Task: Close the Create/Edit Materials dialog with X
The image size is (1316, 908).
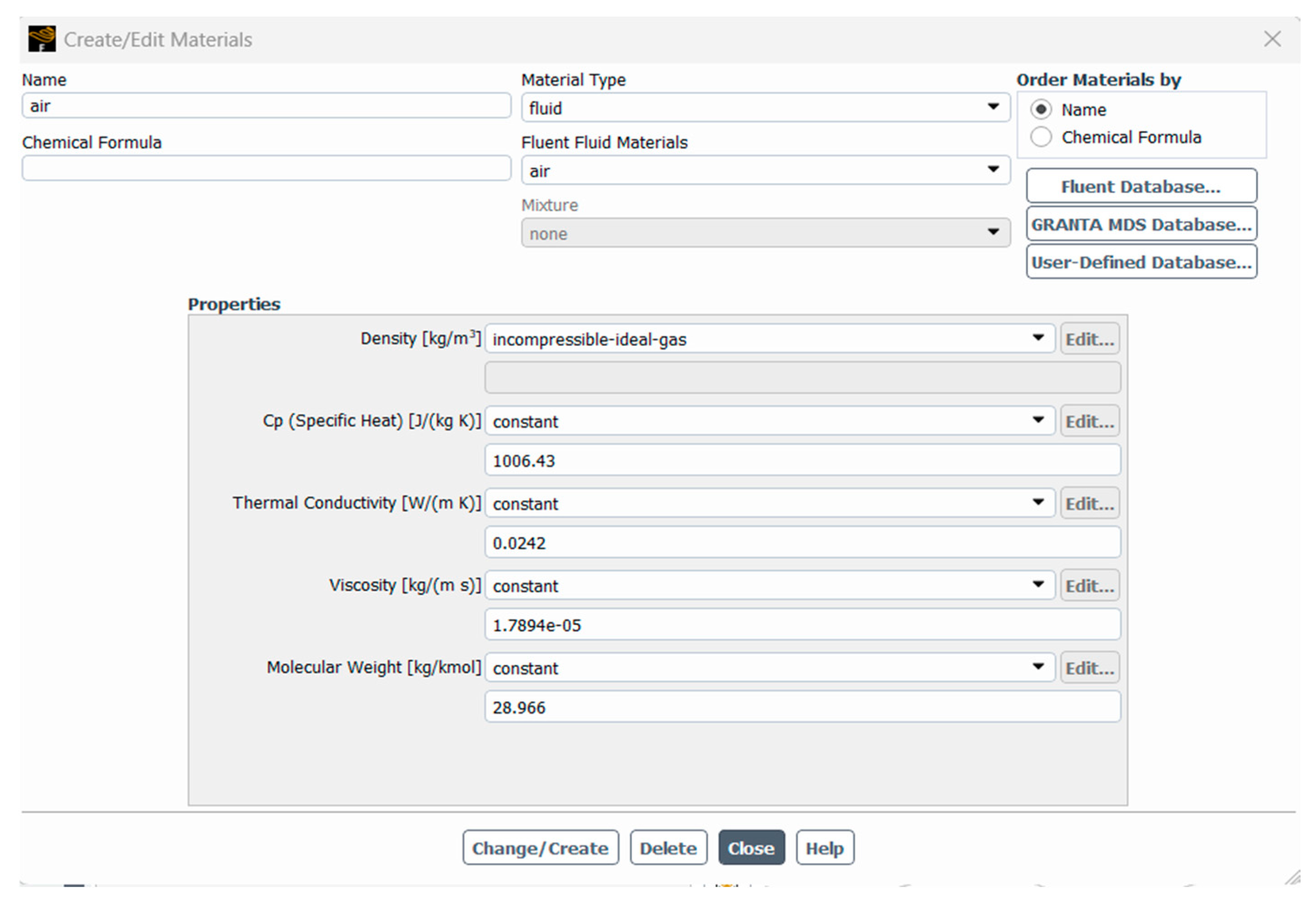Action: pos(1273,39)
